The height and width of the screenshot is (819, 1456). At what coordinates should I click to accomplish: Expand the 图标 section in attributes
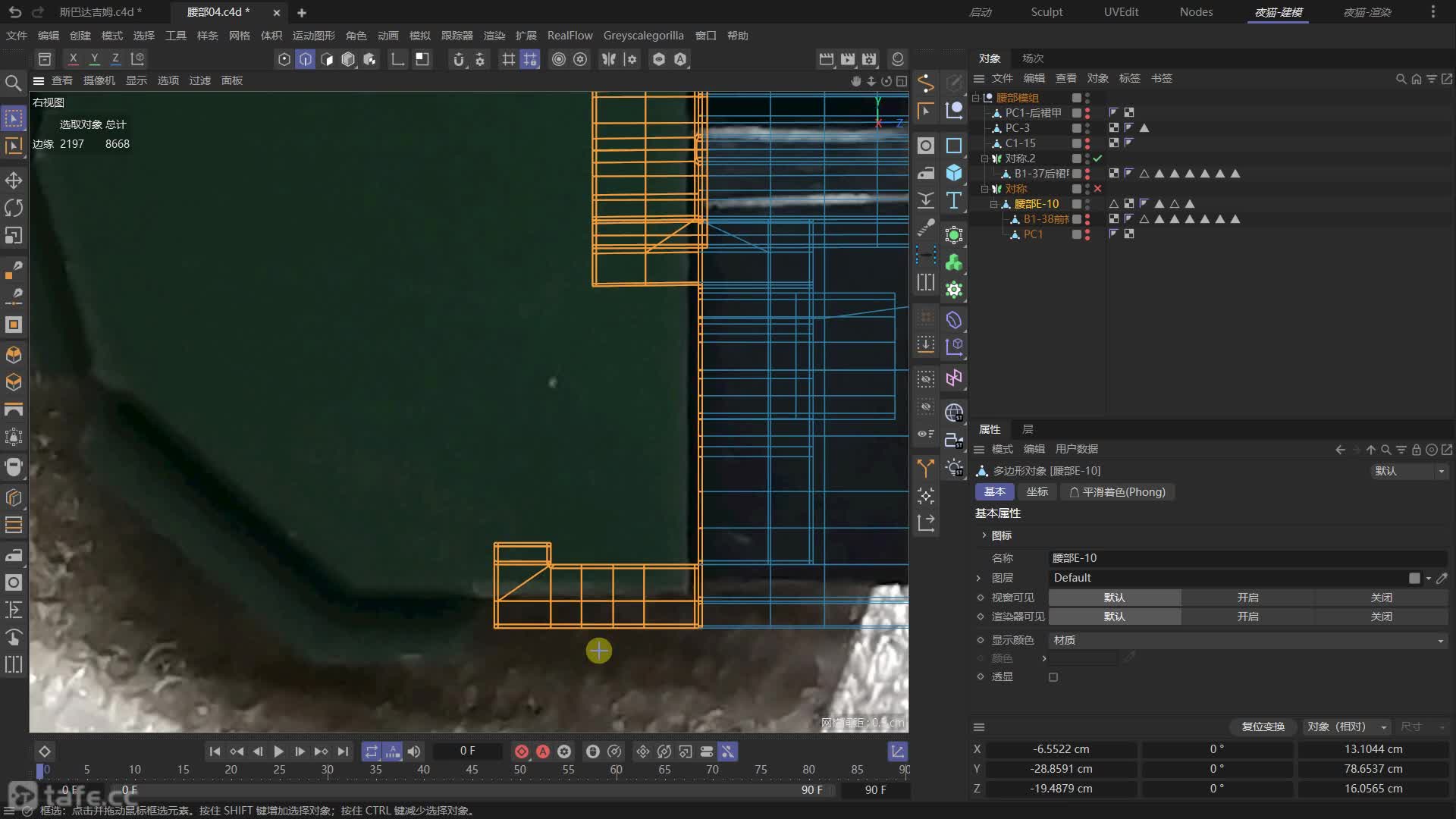pyautogui.click(x=984, y=535)
